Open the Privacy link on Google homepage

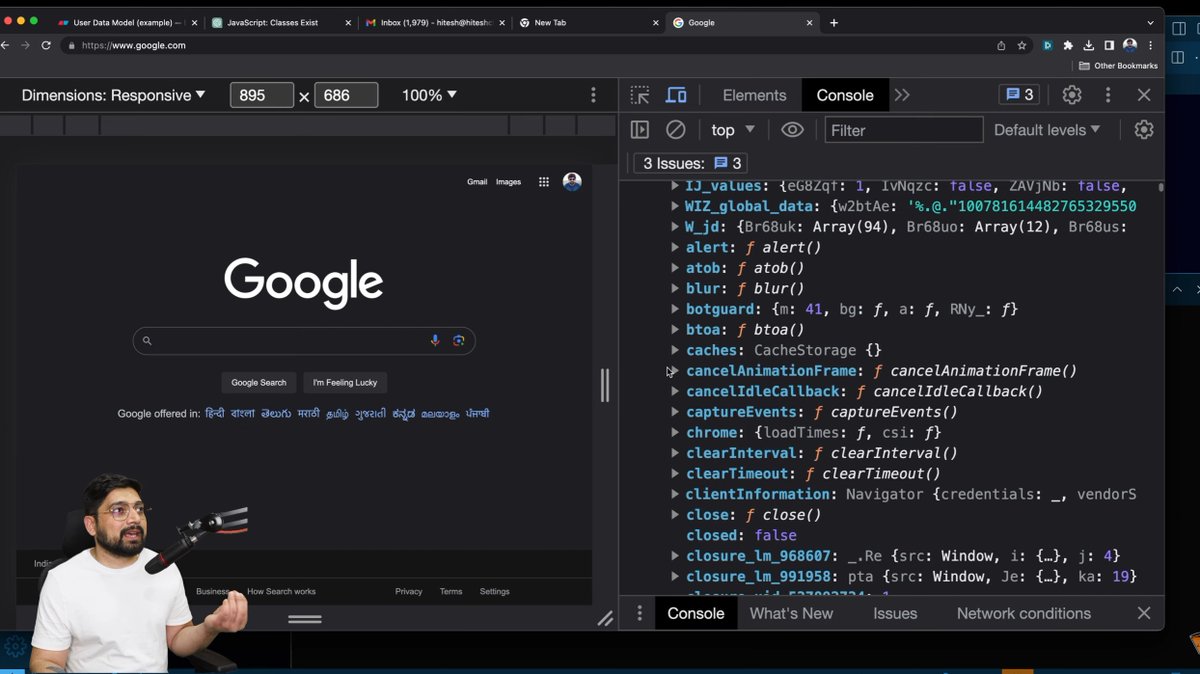(408, 591)
